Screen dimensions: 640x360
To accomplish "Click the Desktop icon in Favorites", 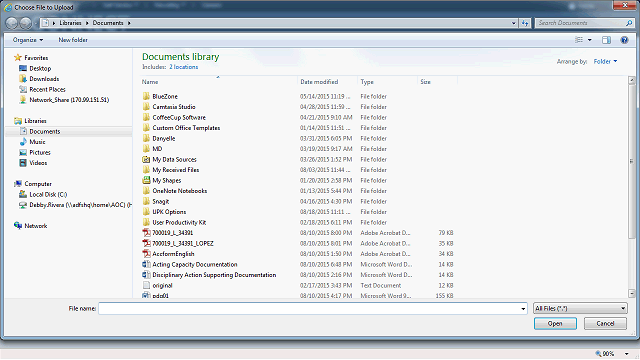I will pos(23,68).
